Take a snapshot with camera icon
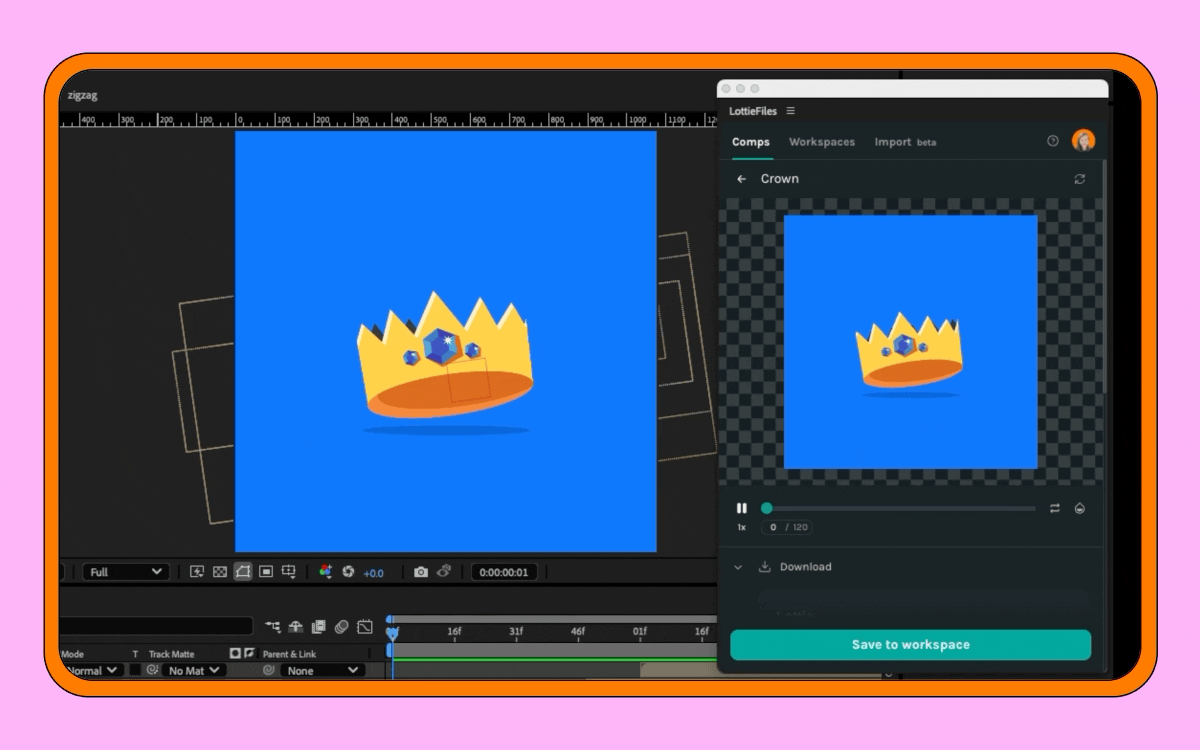This screenshot has height=750, width=1200. click(x=421, y=572)
